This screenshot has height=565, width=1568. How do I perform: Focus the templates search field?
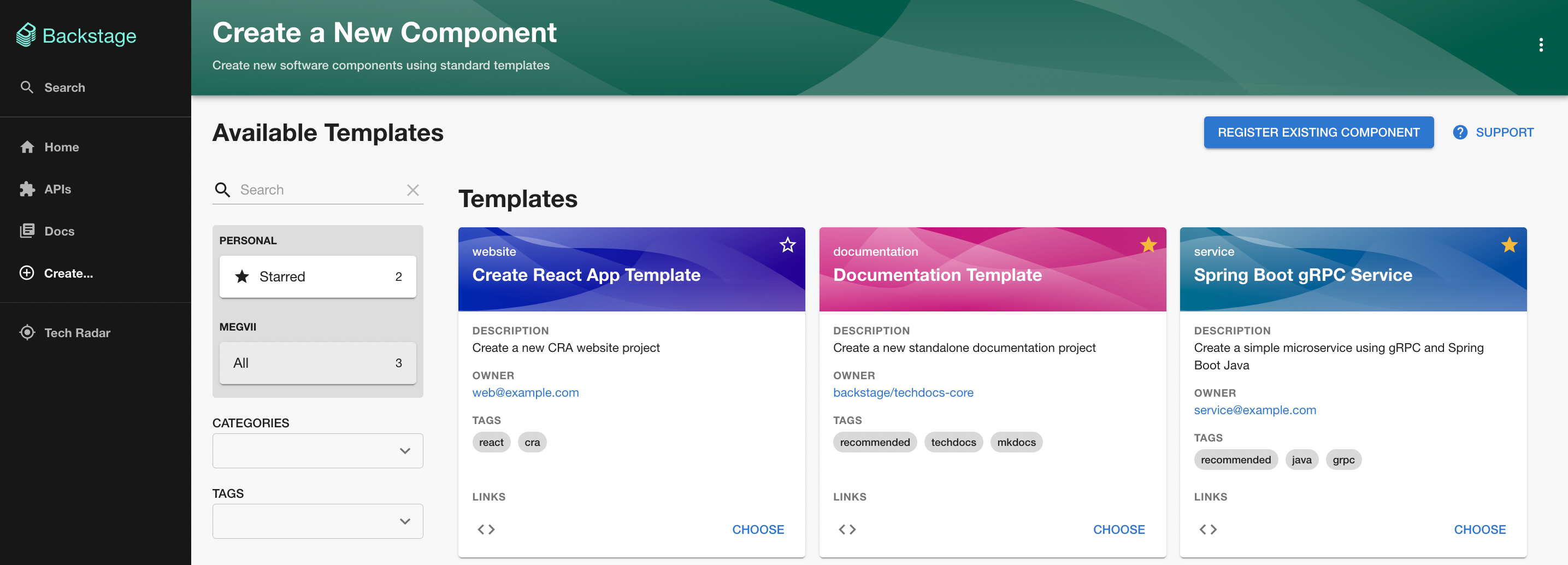(x=319, y=190)
